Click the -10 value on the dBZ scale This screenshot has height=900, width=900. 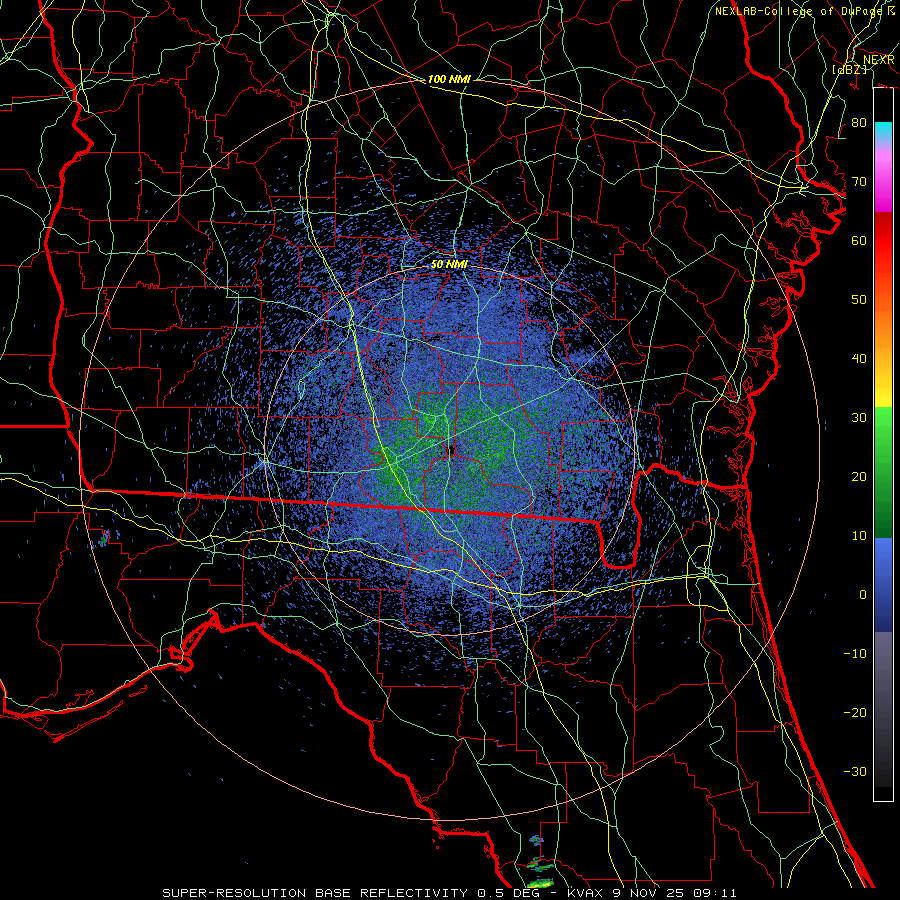click(x=855, y=654)
